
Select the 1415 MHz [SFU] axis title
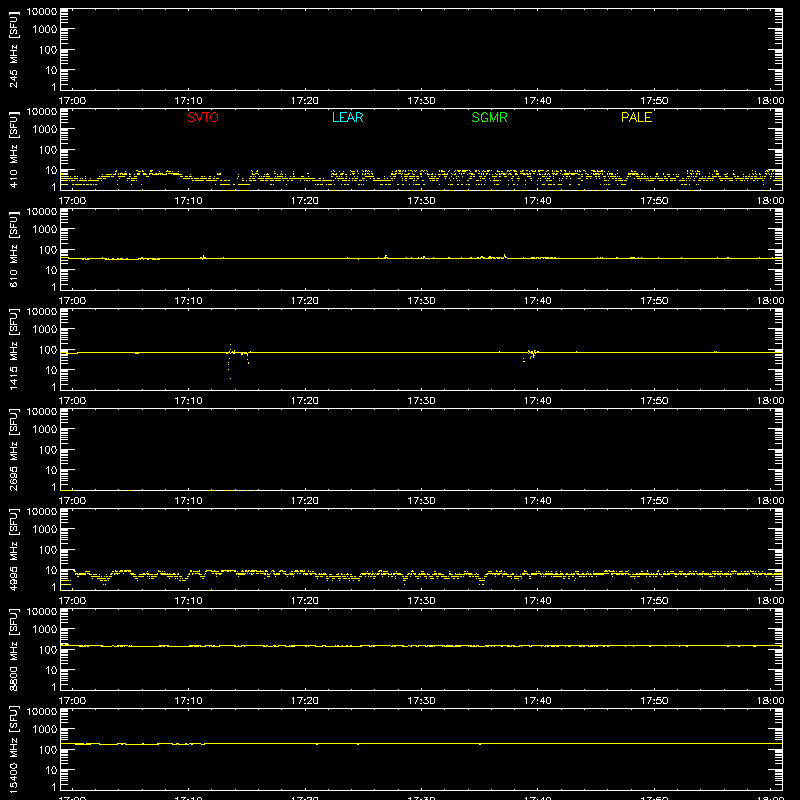14,349
